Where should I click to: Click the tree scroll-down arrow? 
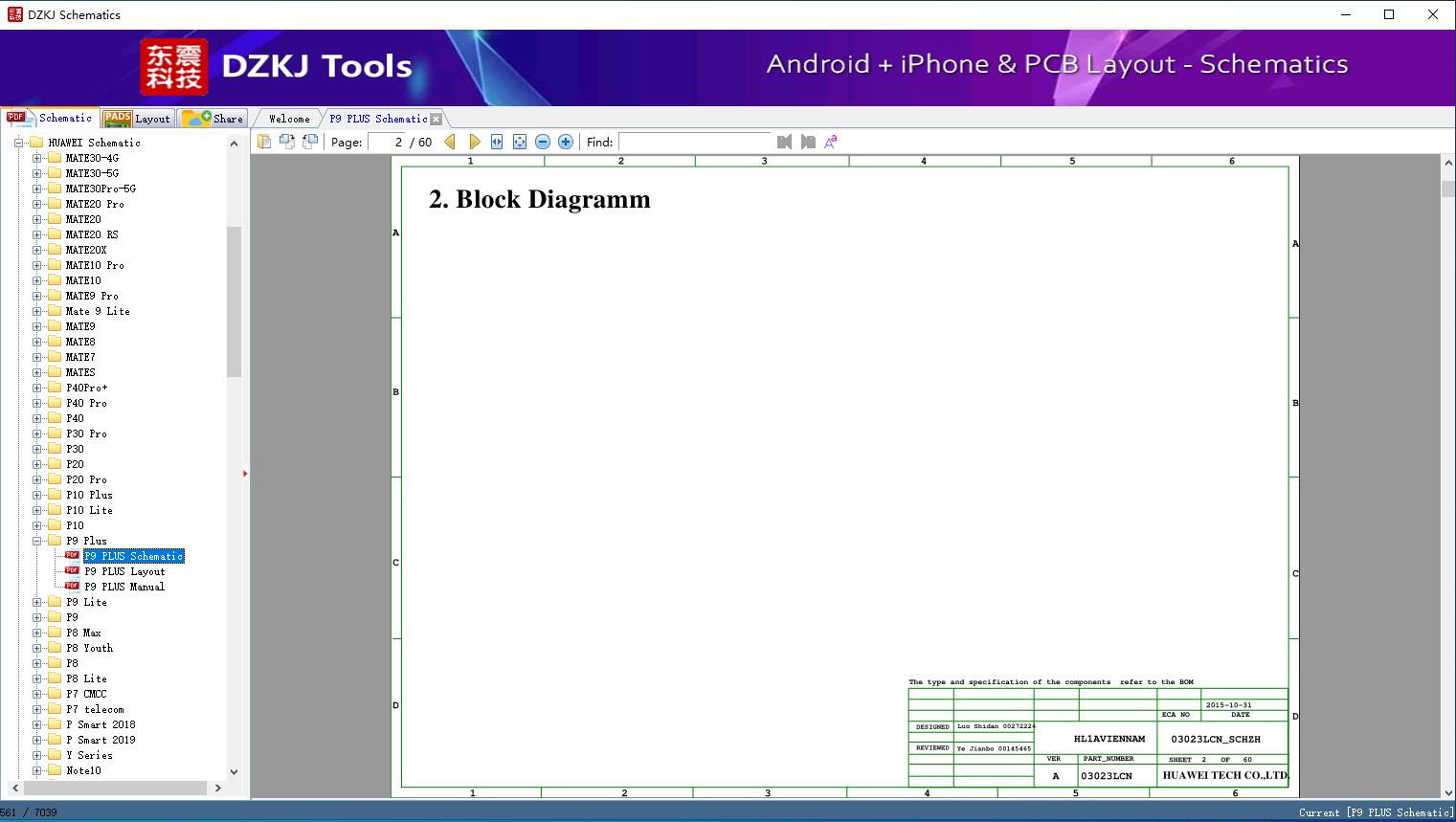(x=234, y=771)
